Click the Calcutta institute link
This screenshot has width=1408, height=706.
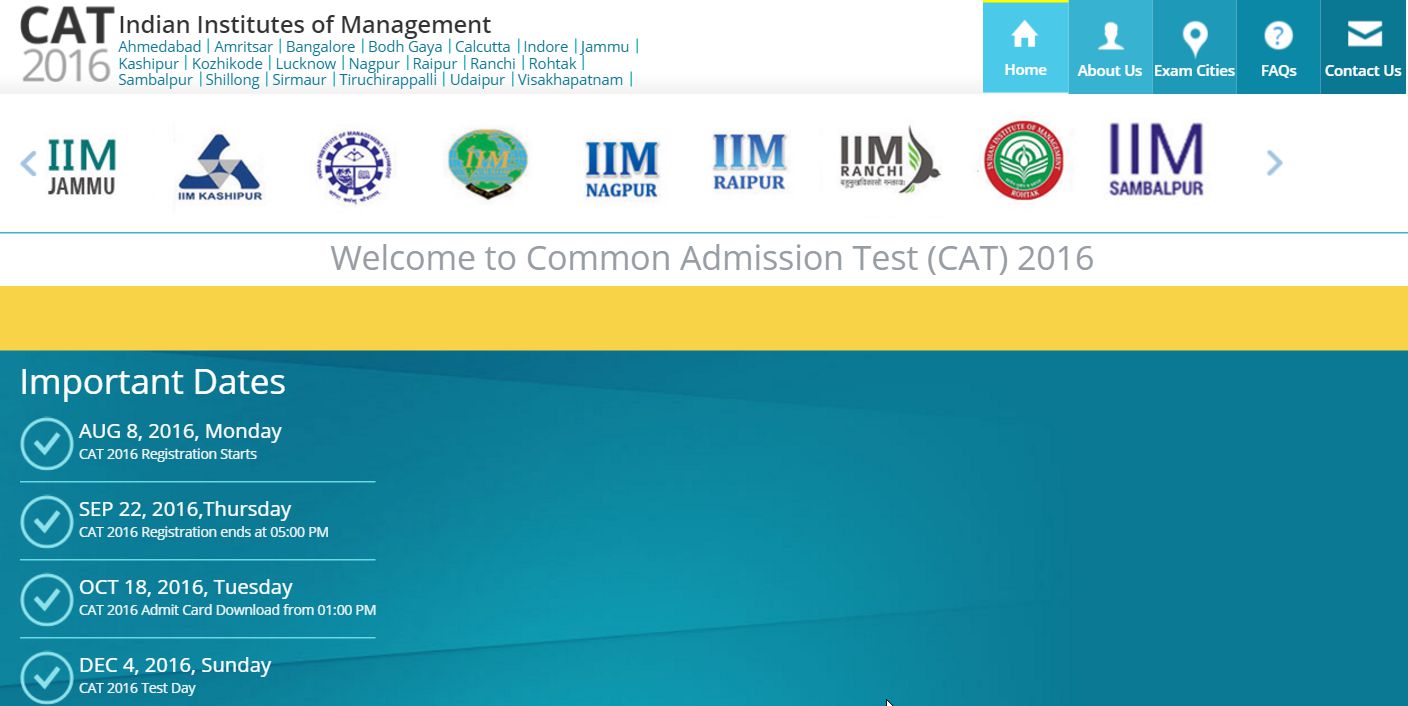tap(483, 47)
